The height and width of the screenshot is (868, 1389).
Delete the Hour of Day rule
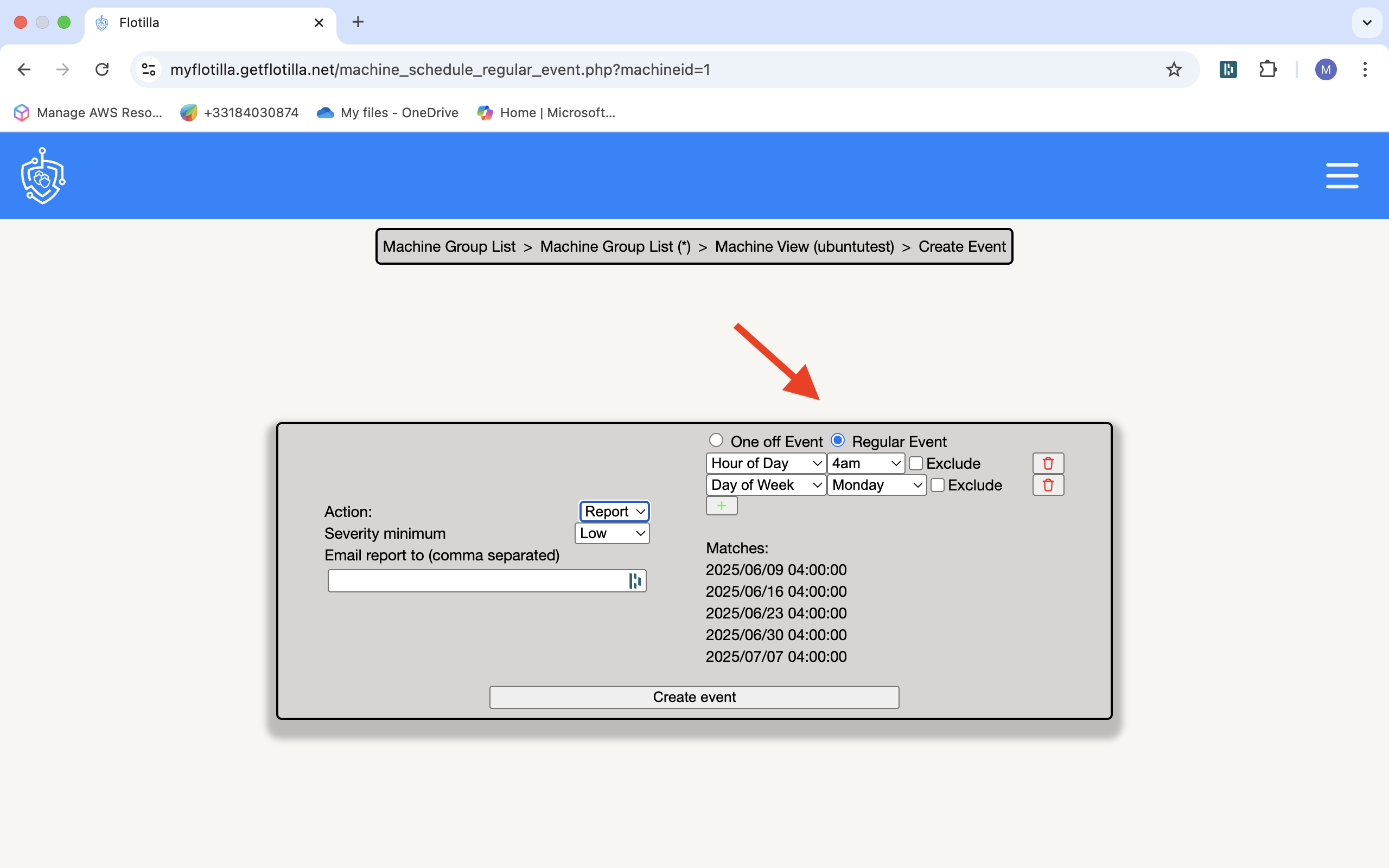coord(1048,463)
